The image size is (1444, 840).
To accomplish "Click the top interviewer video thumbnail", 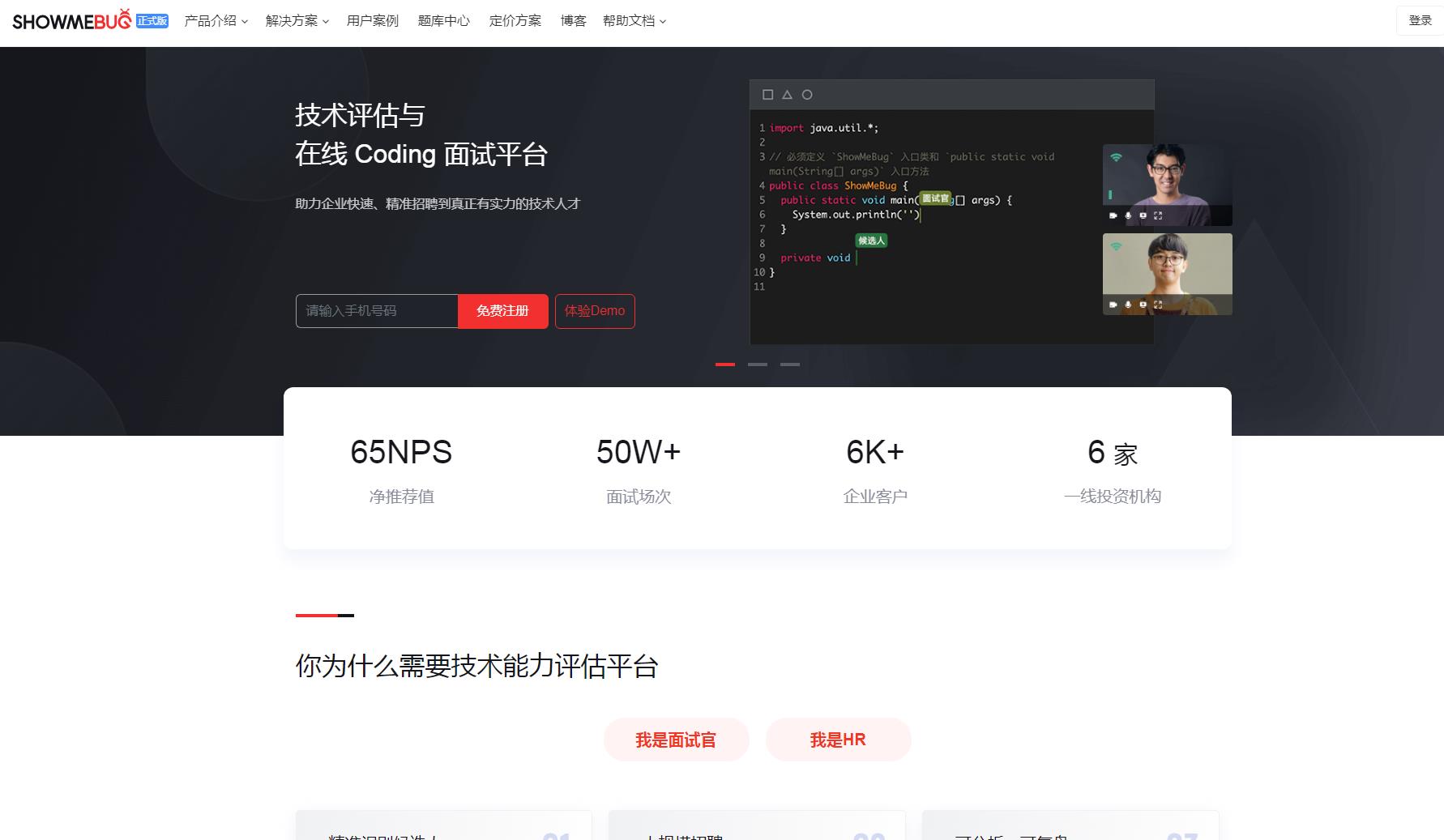I will click(x=1168, y=185).
